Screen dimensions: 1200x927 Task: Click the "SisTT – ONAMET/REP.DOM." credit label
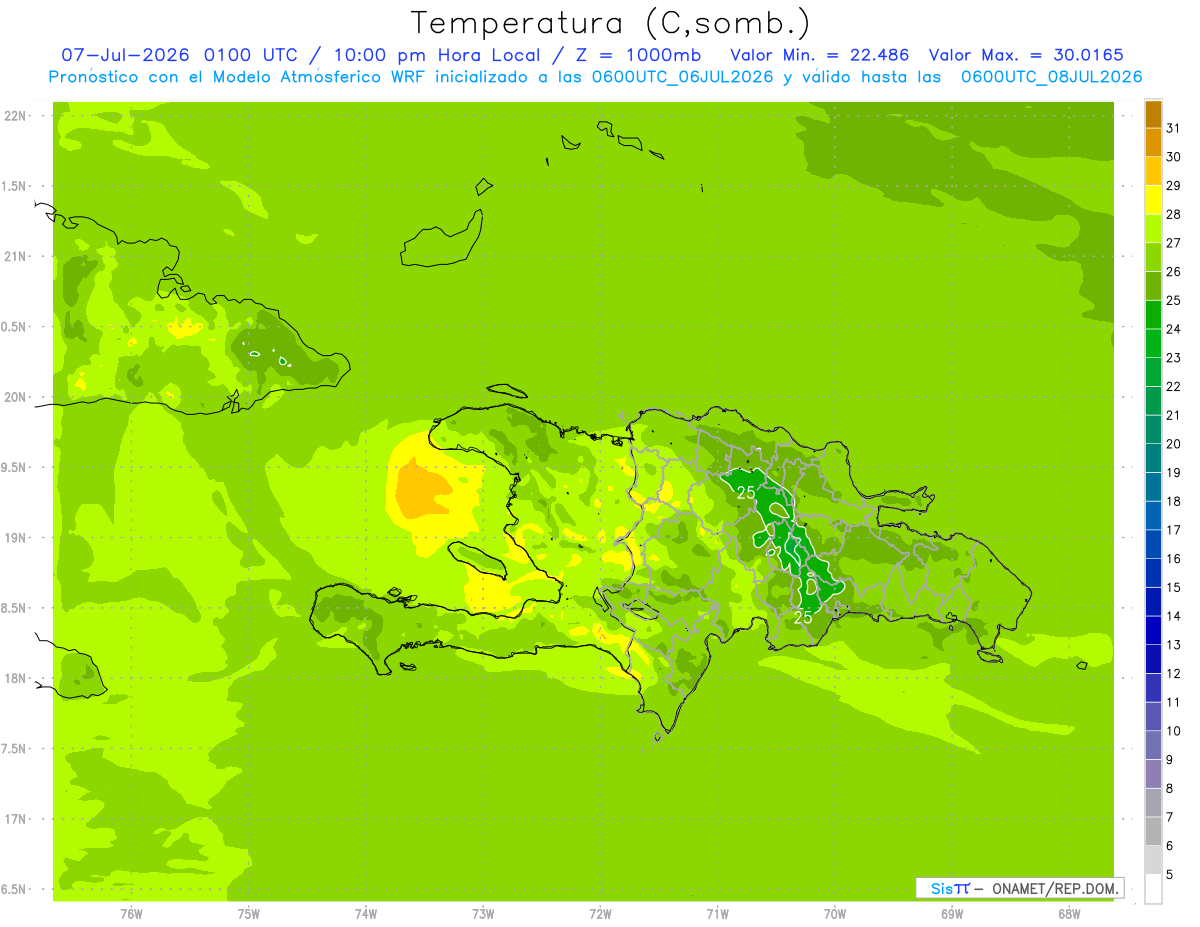click(x=1020, y=888)
